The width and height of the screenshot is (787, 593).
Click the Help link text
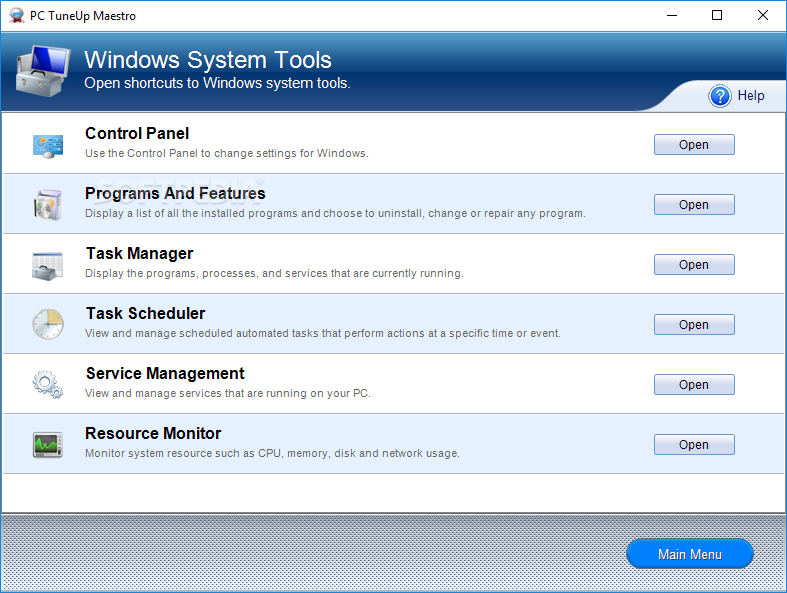751,95
